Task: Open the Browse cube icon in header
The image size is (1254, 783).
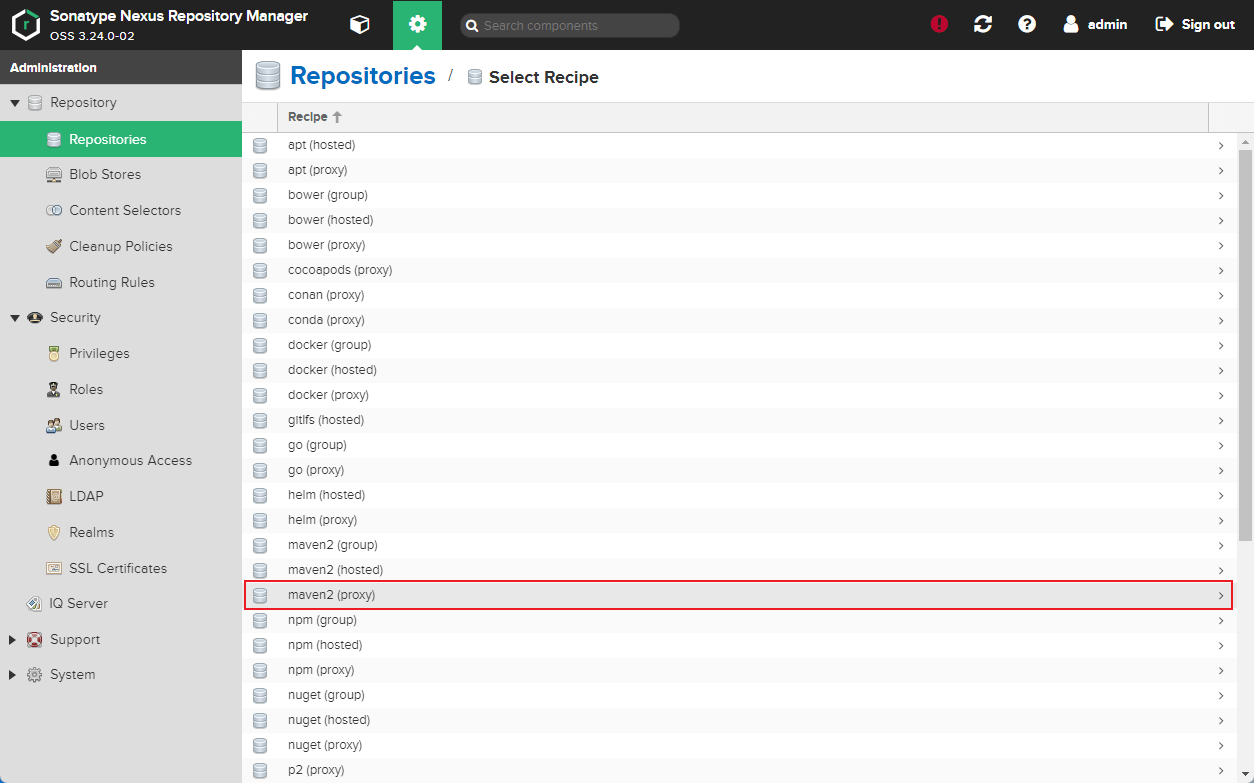Action: tap(360, 25)
